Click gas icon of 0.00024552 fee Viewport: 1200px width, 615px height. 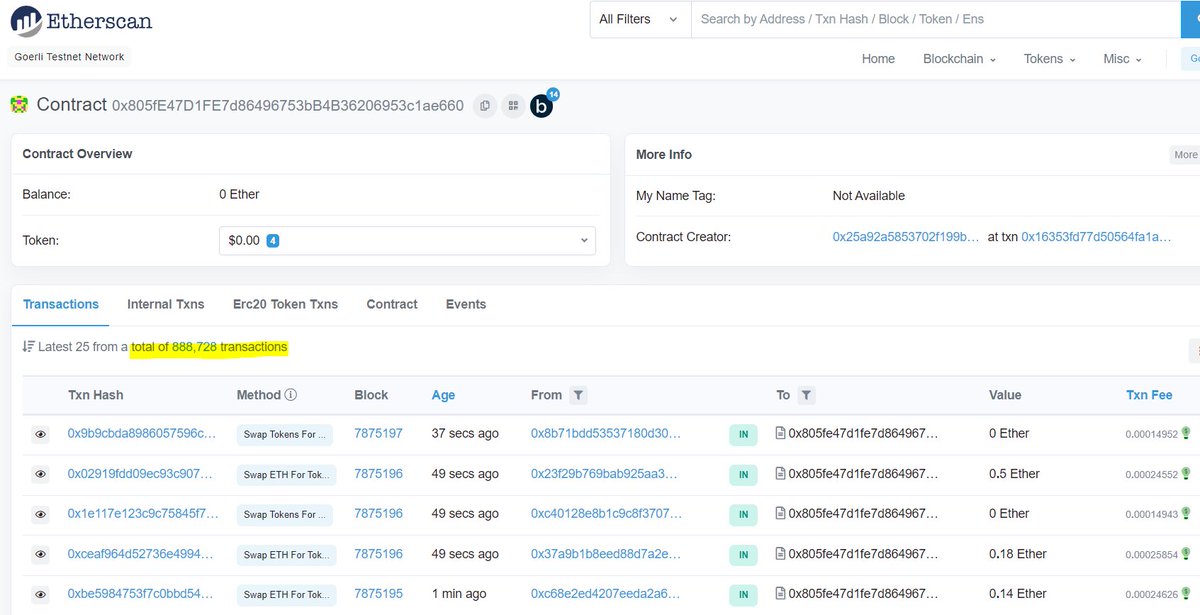pos(1185,473)
